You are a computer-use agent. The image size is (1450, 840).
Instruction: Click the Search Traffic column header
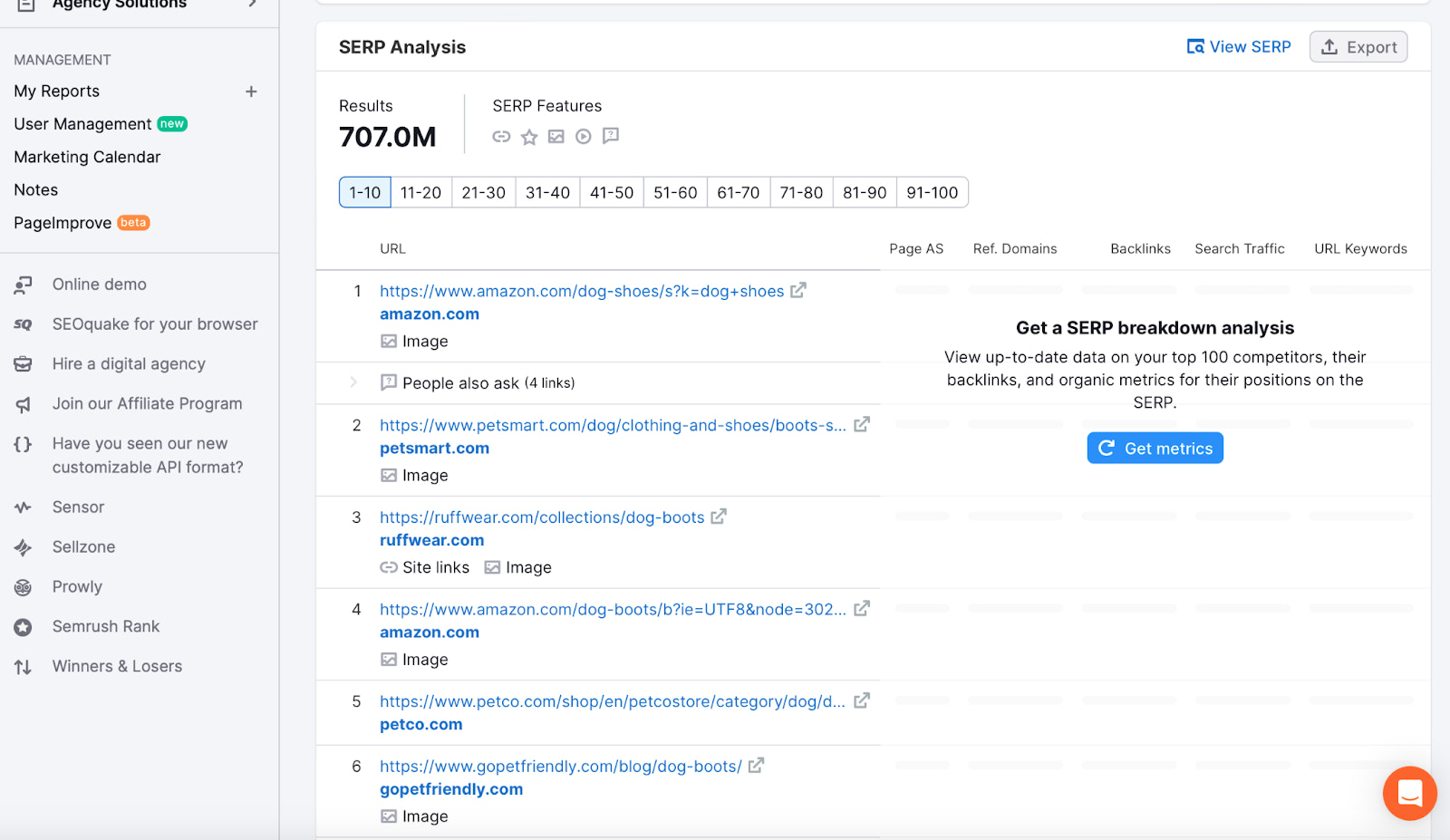tap(1240, 249)
